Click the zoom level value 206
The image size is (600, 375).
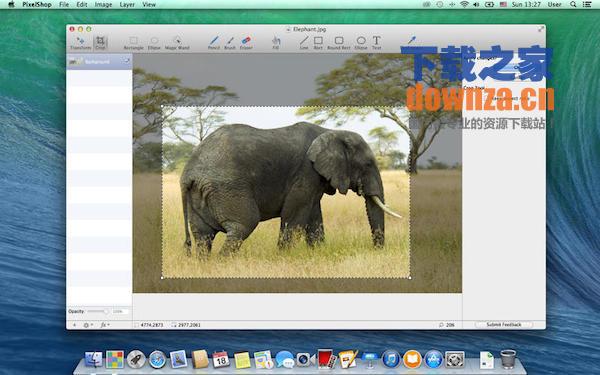(x=450, y=325)
